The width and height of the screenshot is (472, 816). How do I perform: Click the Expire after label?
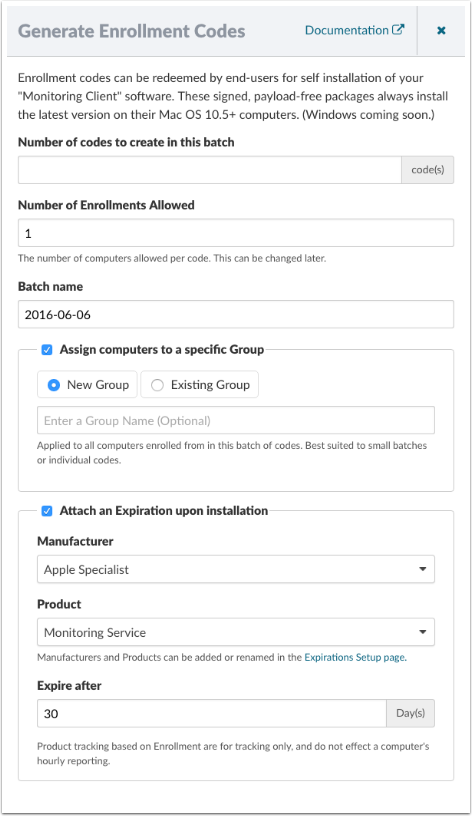tap(69, 686)
